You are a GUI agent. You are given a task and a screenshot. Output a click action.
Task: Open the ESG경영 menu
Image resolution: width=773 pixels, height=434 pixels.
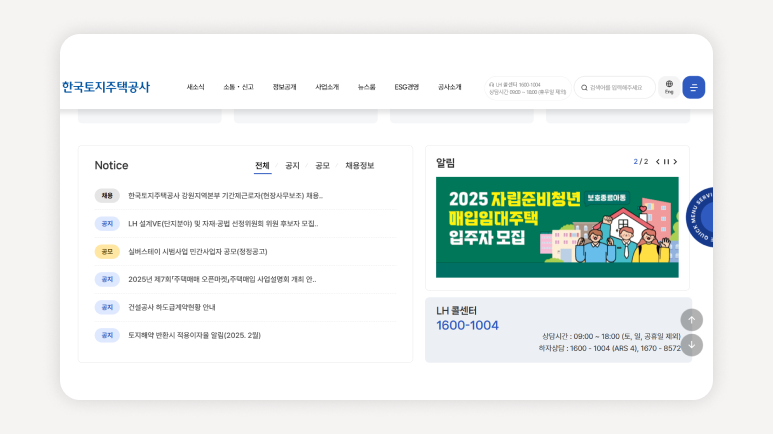[x=406, y=87]
